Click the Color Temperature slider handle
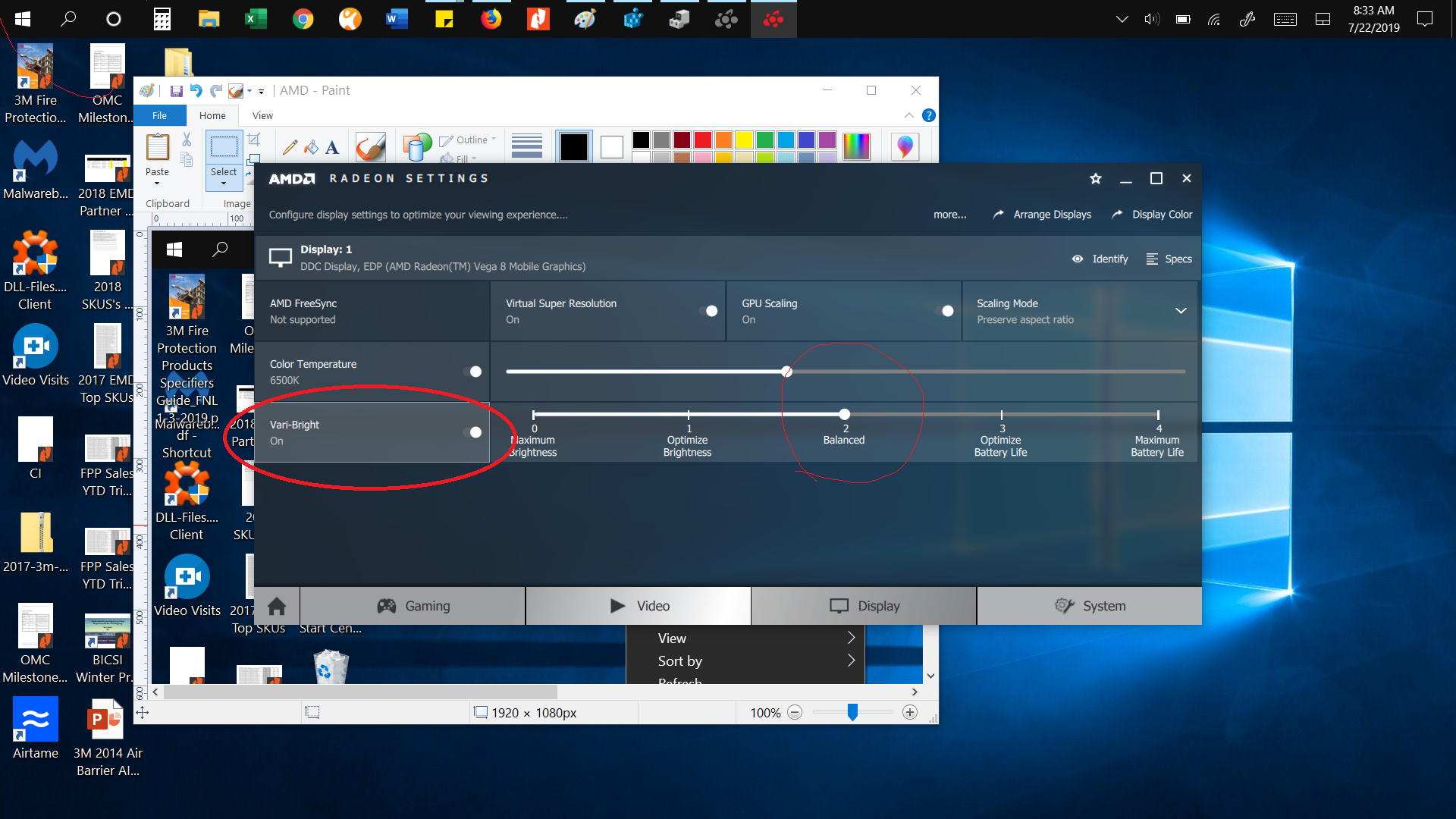 787,372
